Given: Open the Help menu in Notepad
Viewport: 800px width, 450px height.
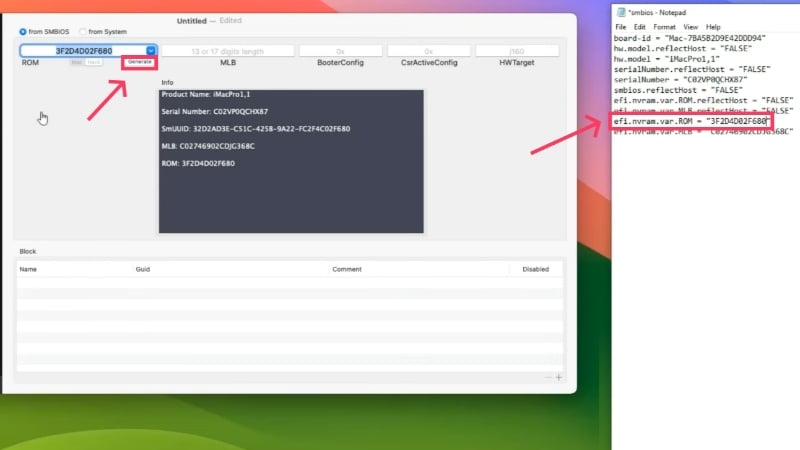Looking at the screenshot, I should pos(713,27).
